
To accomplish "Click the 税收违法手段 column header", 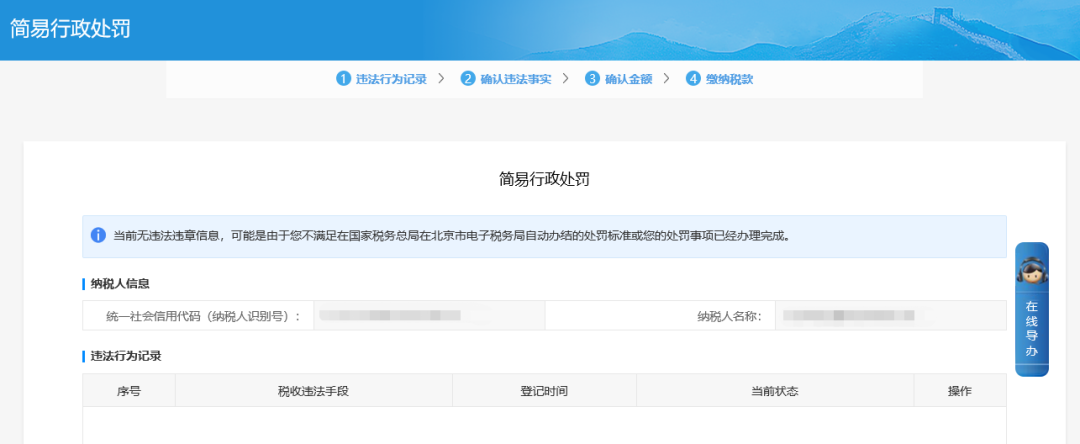I will pyautogui.click(x=313, y=390).
